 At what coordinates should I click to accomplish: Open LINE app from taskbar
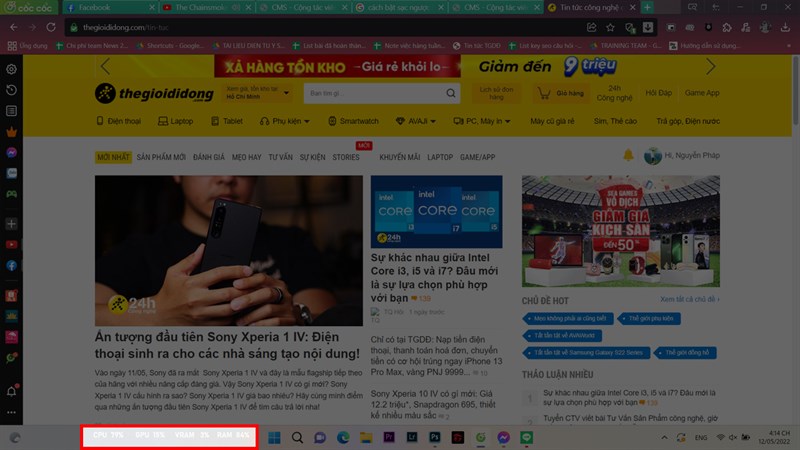(x=527, y=438)
